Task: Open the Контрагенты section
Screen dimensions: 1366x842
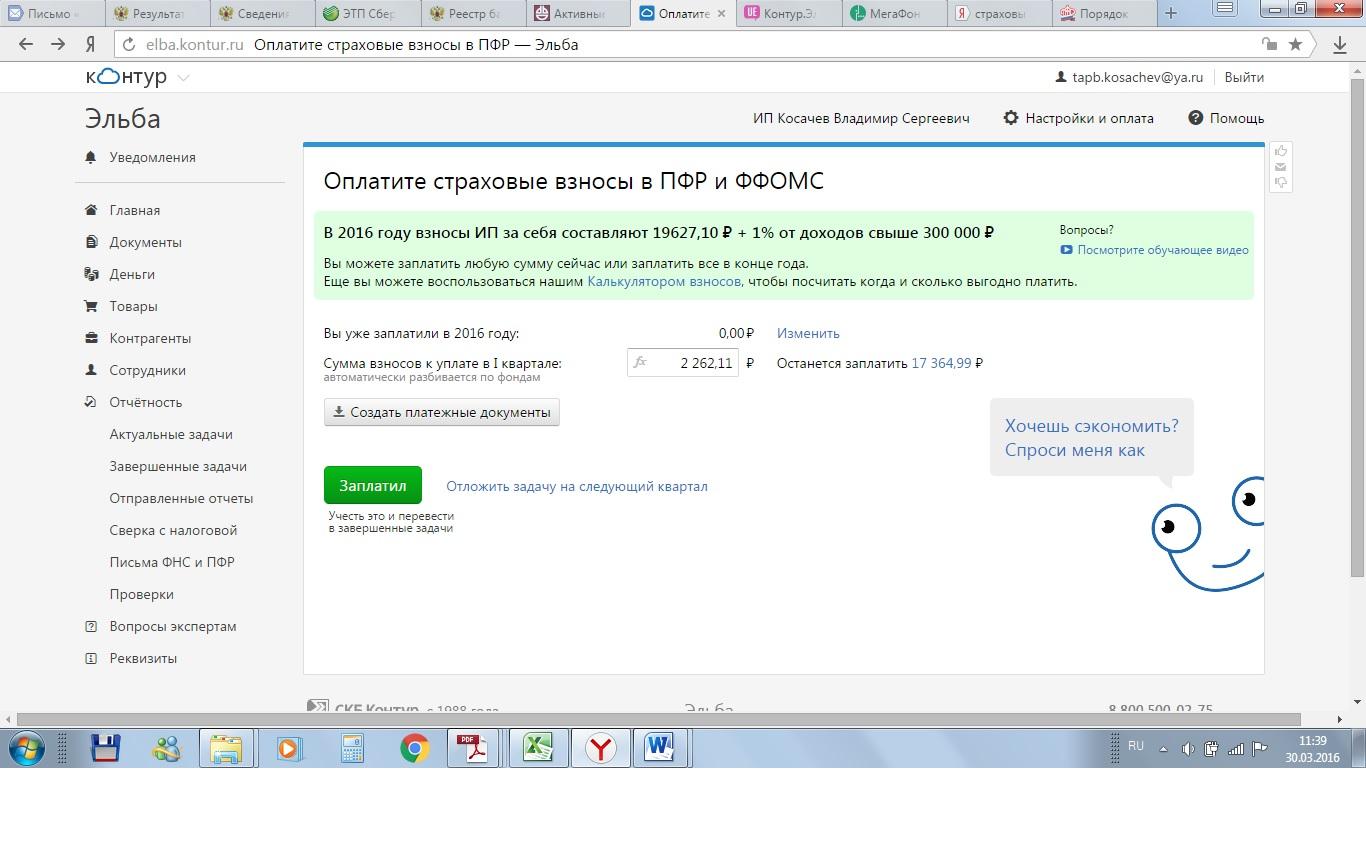Action: pos(138,338)
